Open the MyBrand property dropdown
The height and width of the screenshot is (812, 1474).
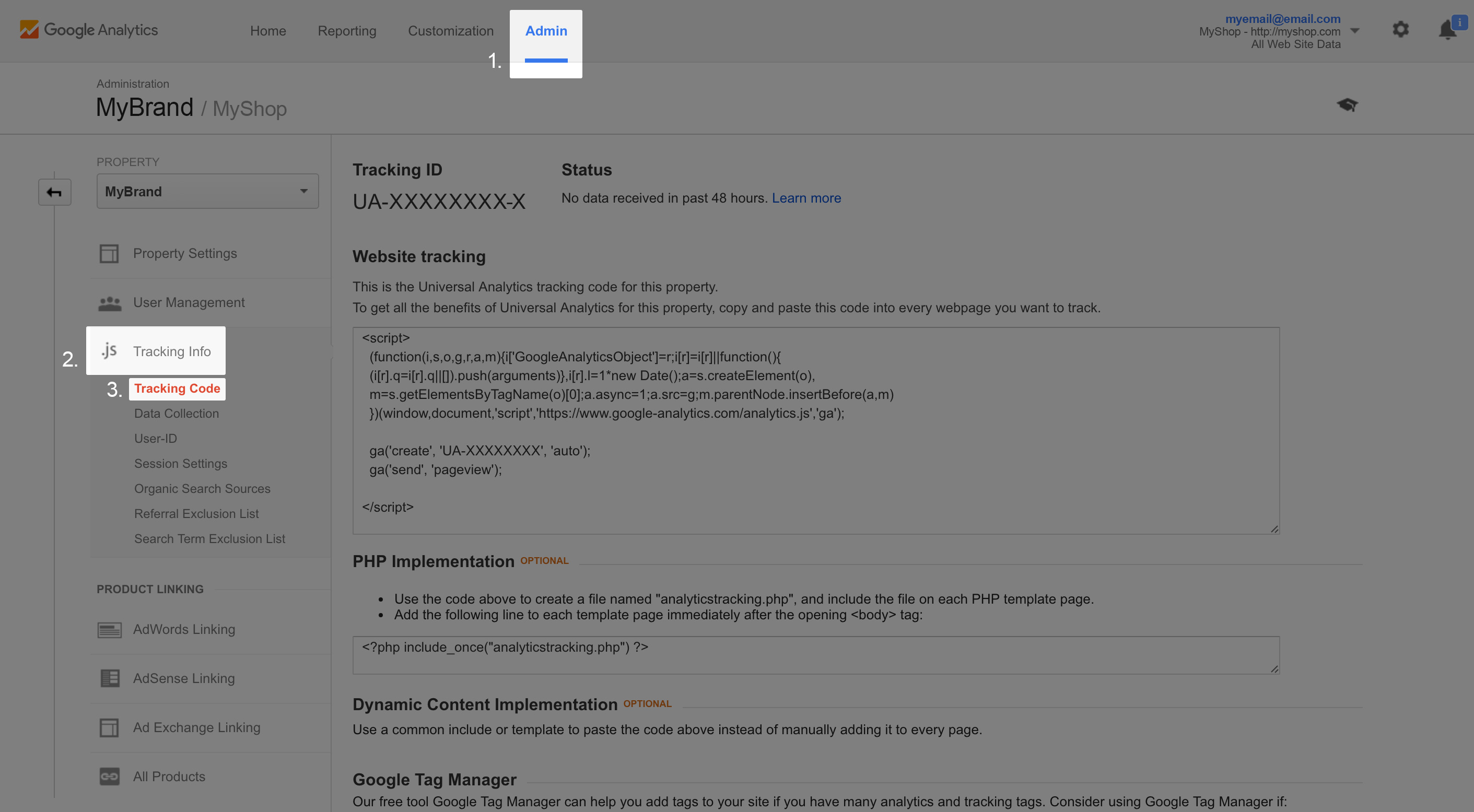(208, 191)
